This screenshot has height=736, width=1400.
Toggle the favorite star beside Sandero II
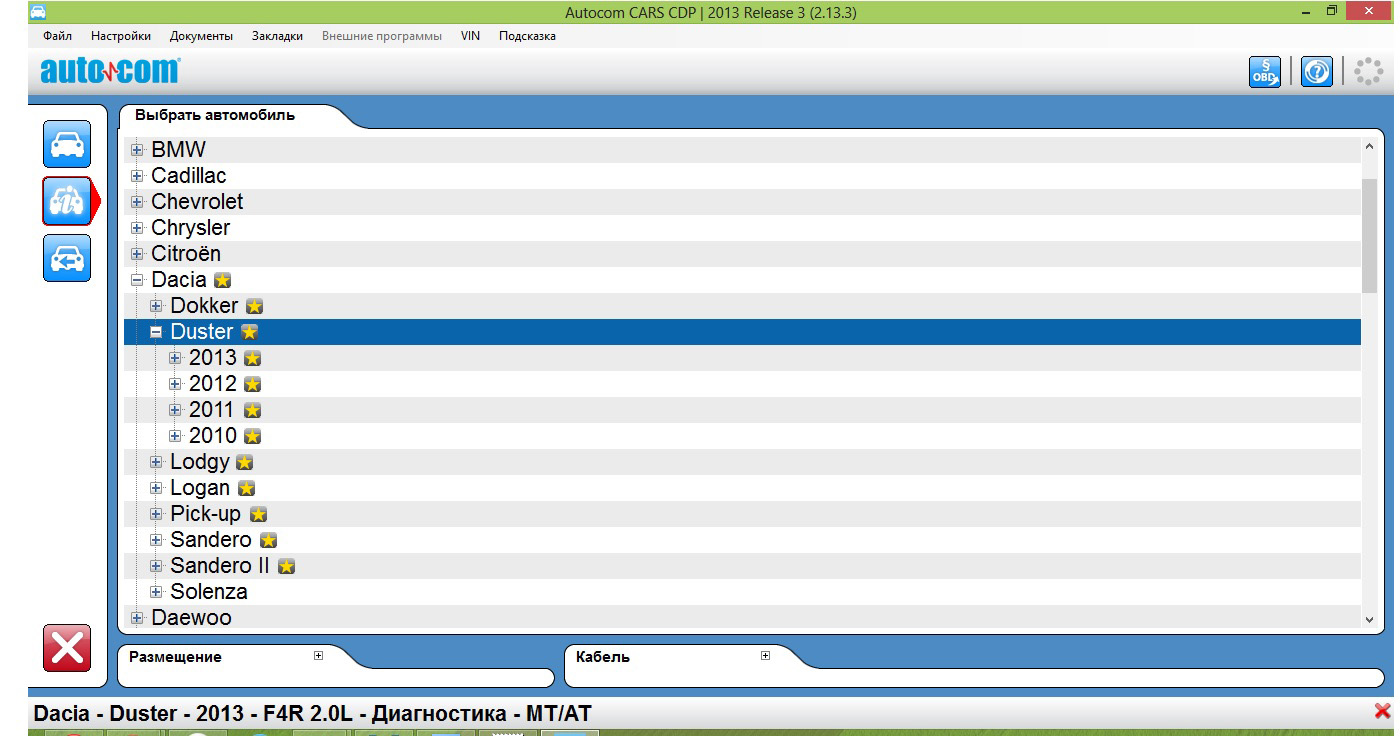click(286, 567)
